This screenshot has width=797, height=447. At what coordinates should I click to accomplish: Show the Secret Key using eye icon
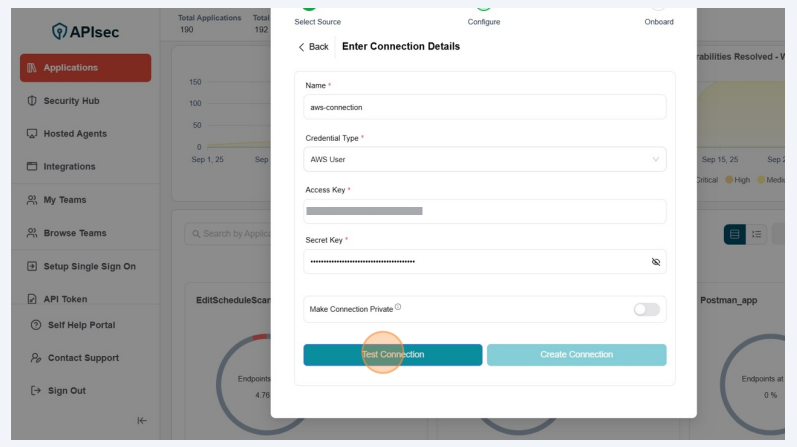point(656,262)
